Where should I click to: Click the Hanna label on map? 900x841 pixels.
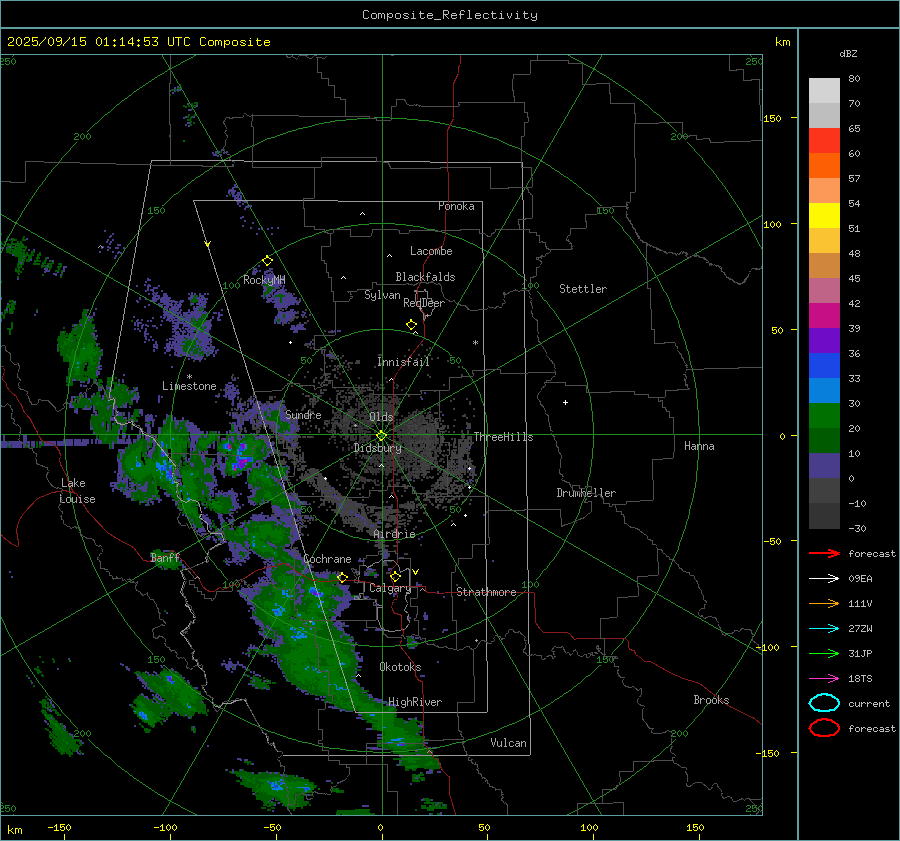click(x=699, y=446)
